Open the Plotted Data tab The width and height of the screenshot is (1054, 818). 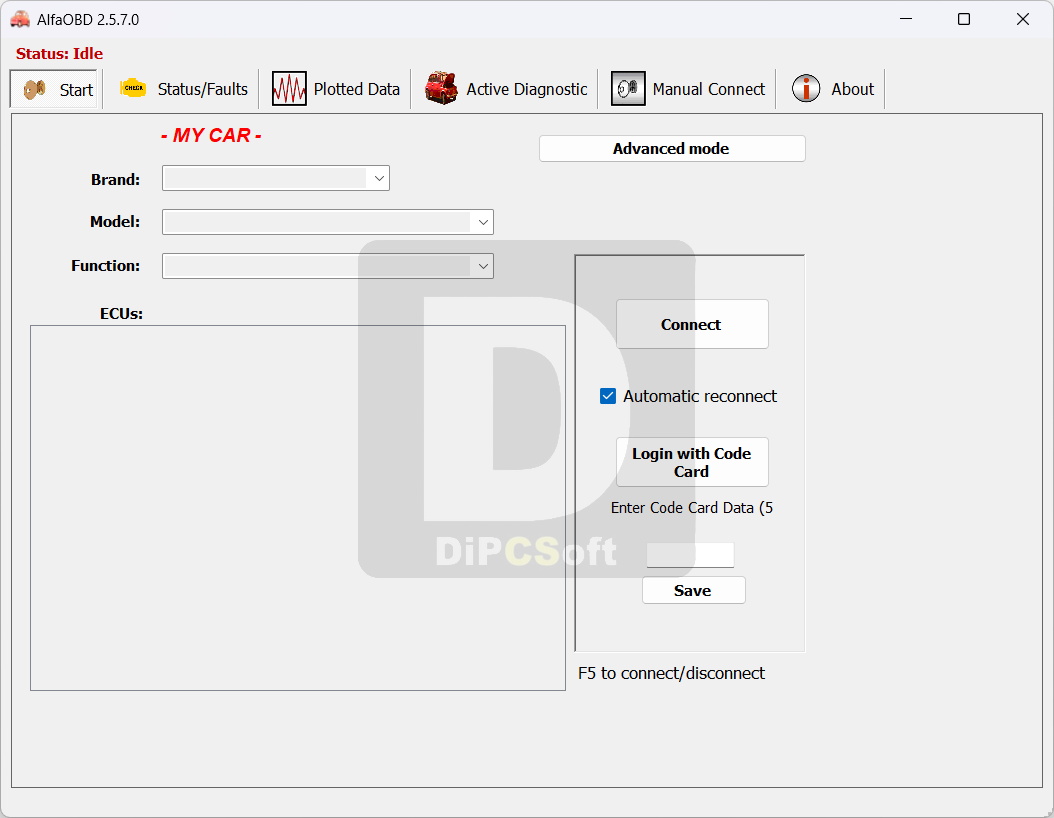[x=335, y=89]
